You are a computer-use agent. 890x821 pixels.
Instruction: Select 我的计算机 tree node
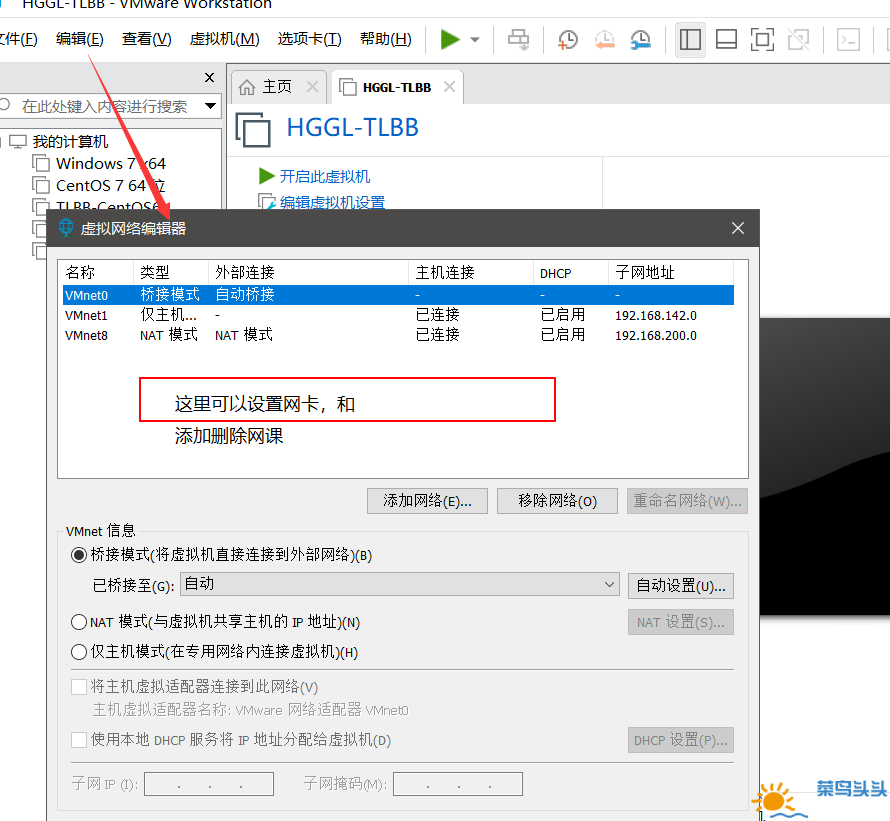pos(70,141)
